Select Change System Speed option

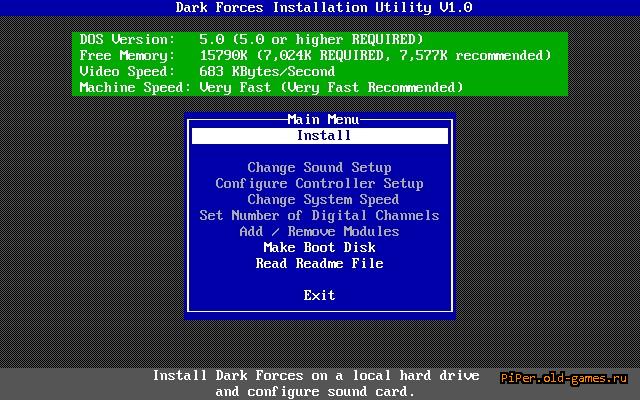pos(320,200)
